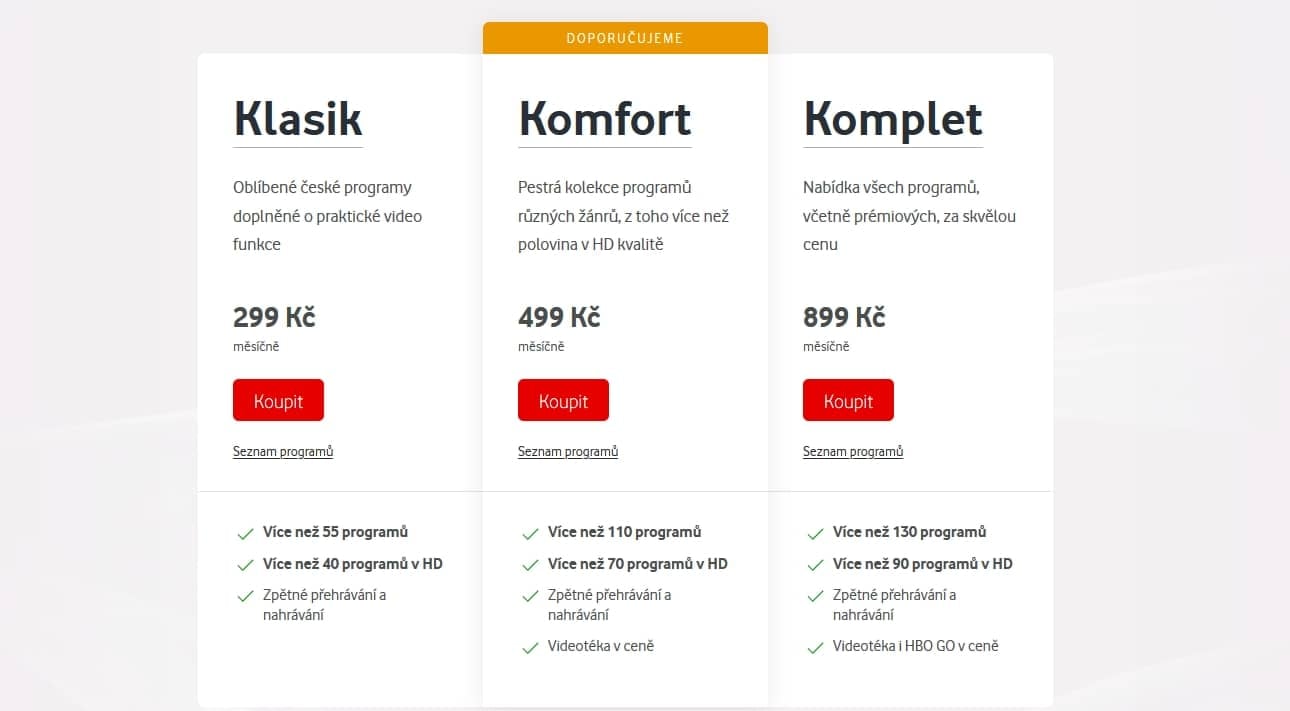
Task: Click checkmark icon beside "Více než 55 programů"
Action: tap(246, 532)
